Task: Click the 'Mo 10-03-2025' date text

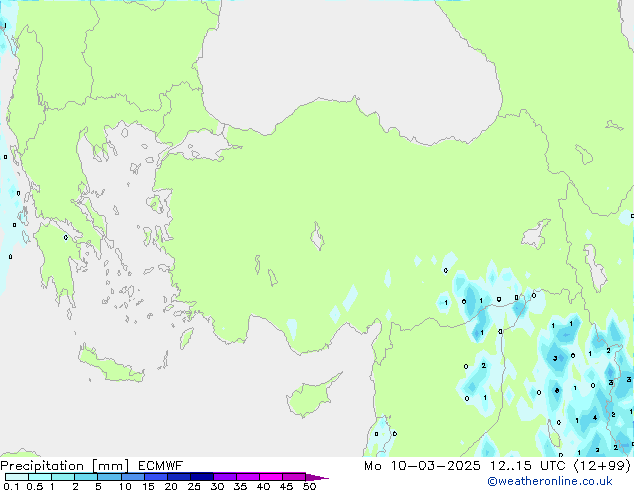Action: [x=422, y=466]
